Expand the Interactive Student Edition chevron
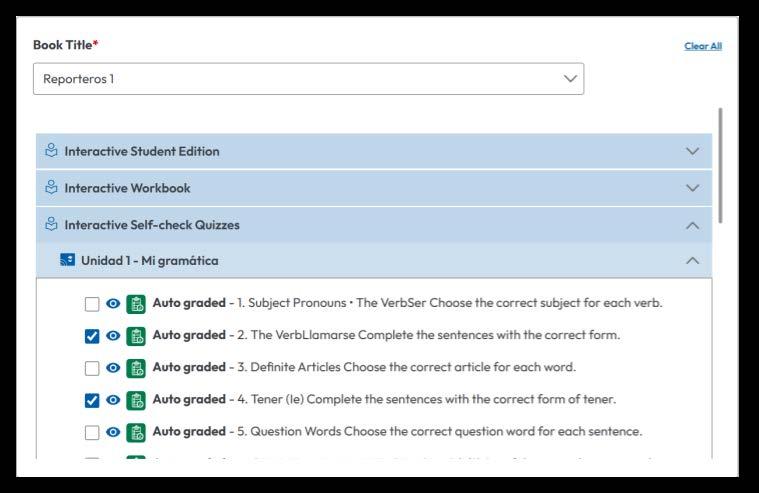The width and height of the screenshot is (759, 493). click(692, 151)
